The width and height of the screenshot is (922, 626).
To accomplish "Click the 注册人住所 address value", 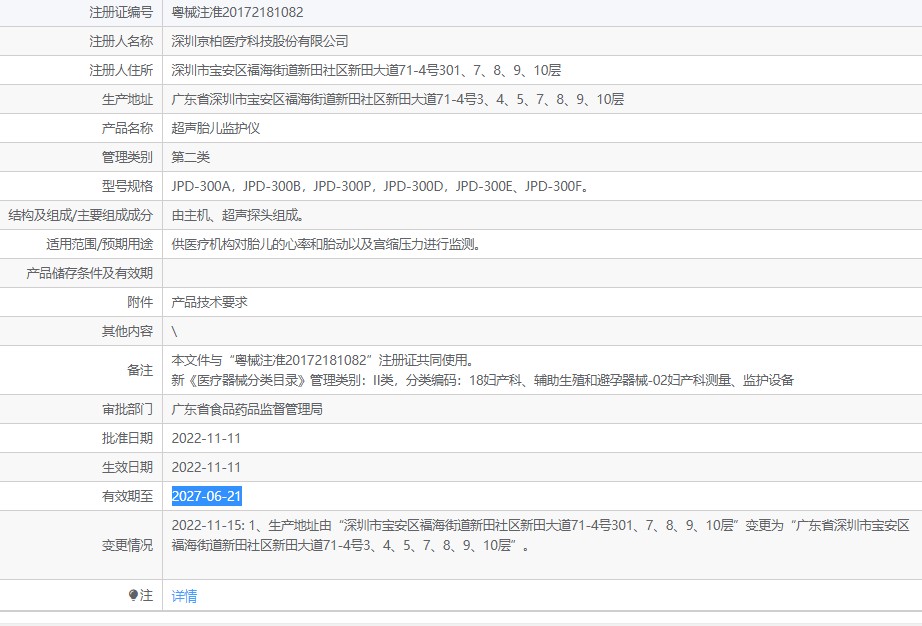I will tap(366, 71).
